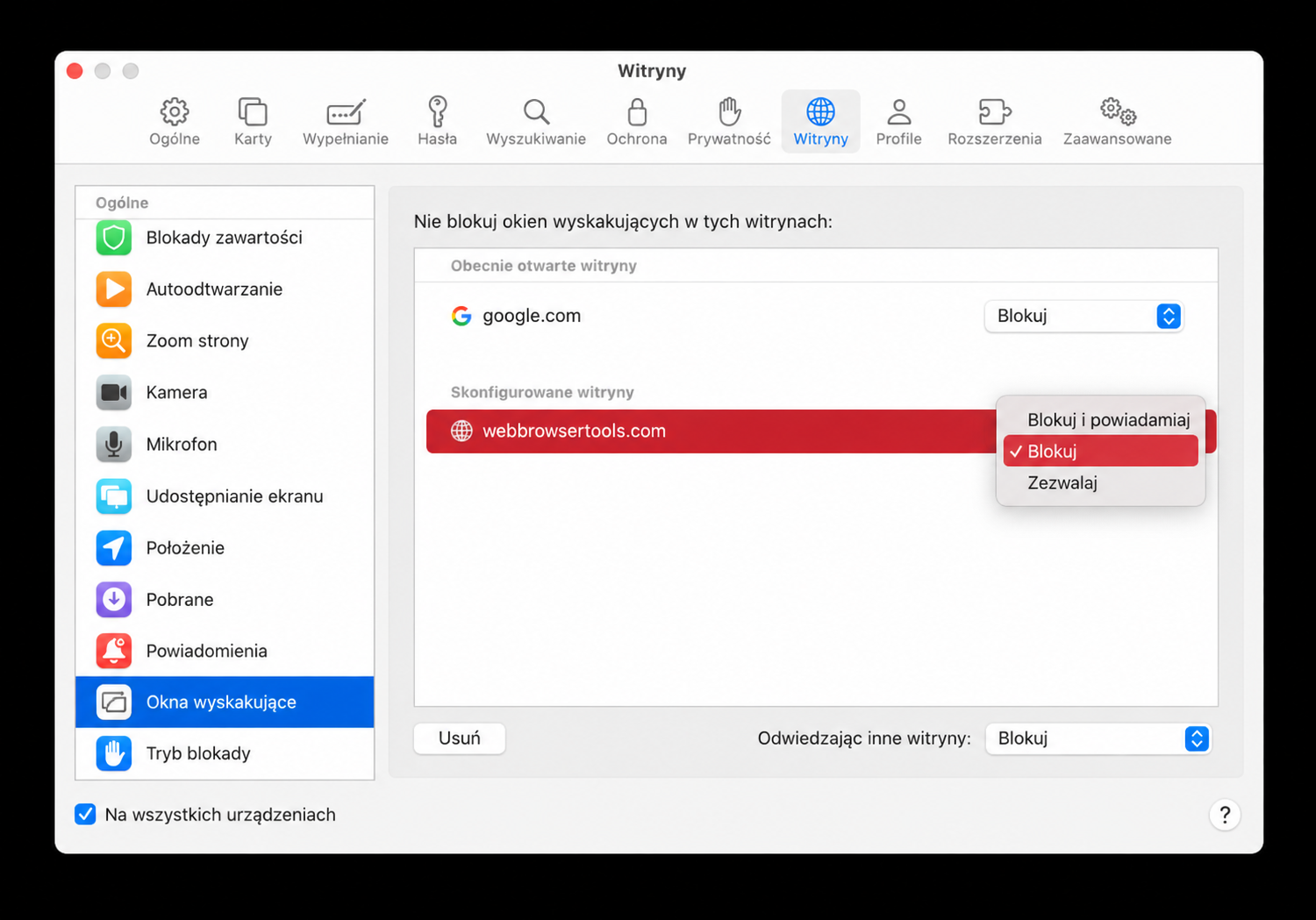Click the Kamera camera icon
The height and width of the screenshot is (920, 1316).
pos(114,393)
